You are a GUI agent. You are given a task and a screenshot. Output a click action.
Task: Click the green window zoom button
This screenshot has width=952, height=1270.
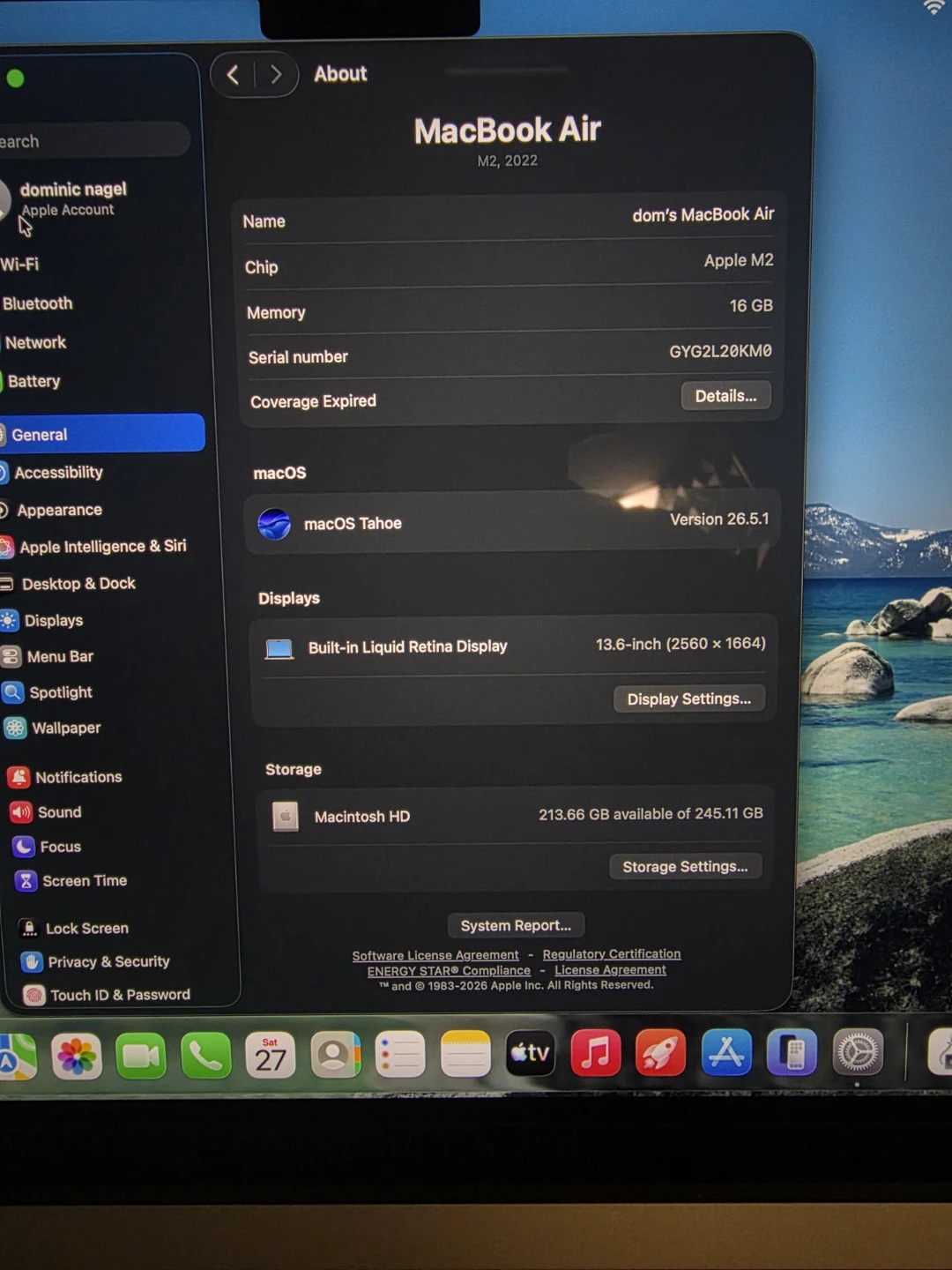tap(15, 78)
